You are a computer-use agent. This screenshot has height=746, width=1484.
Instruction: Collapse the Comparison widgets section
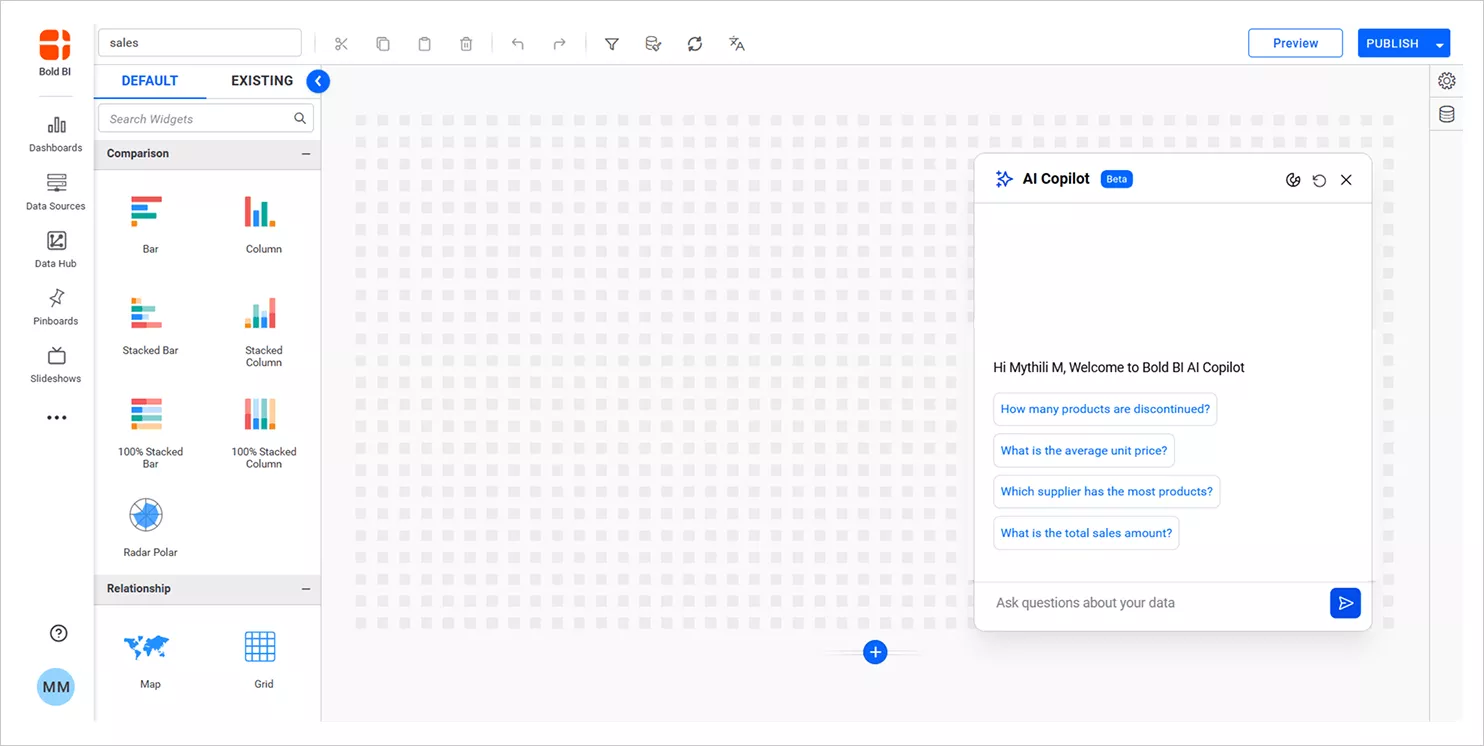305,153
